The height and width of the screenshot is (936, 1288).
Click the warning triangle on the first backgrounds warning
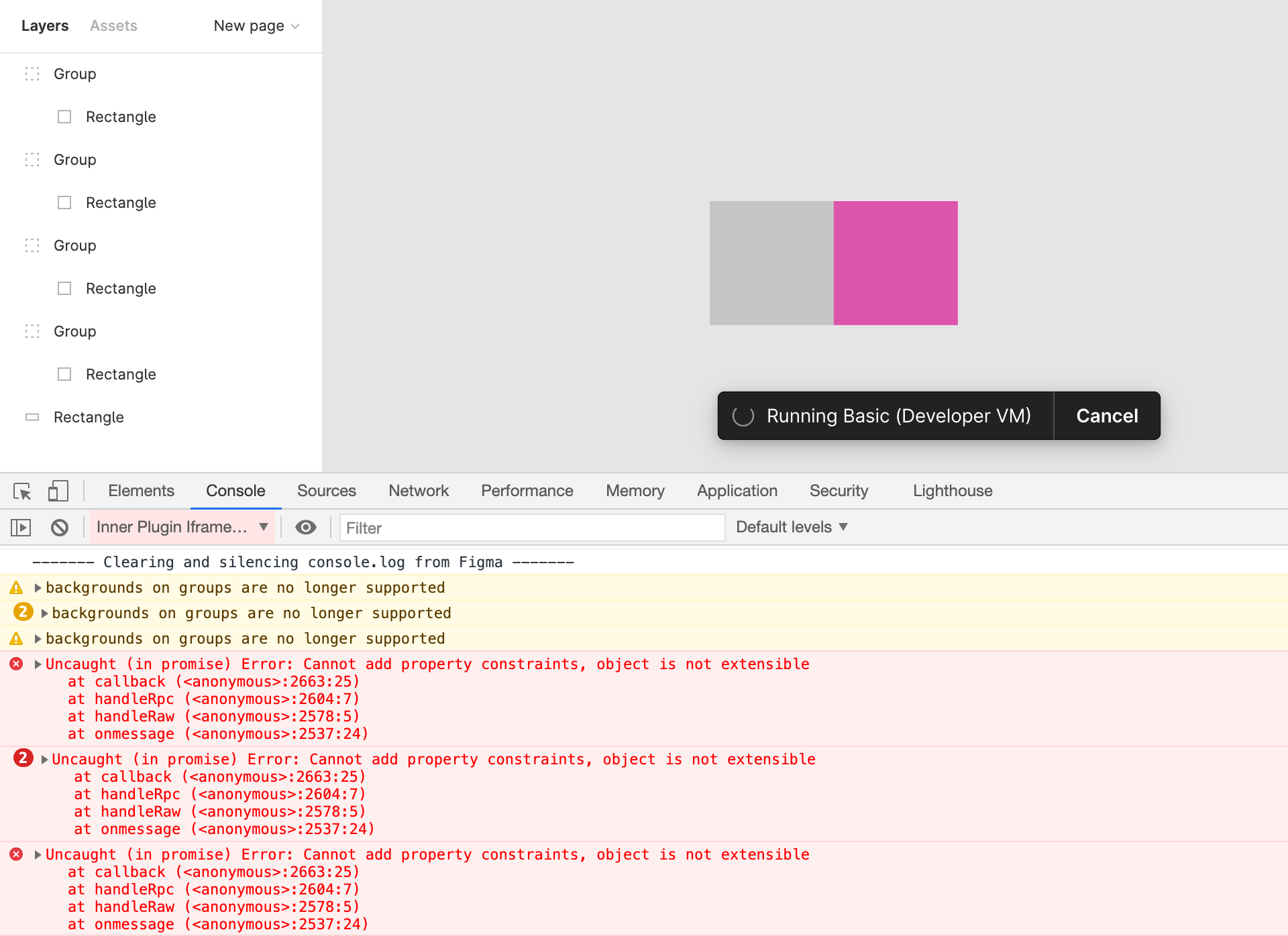17,587
